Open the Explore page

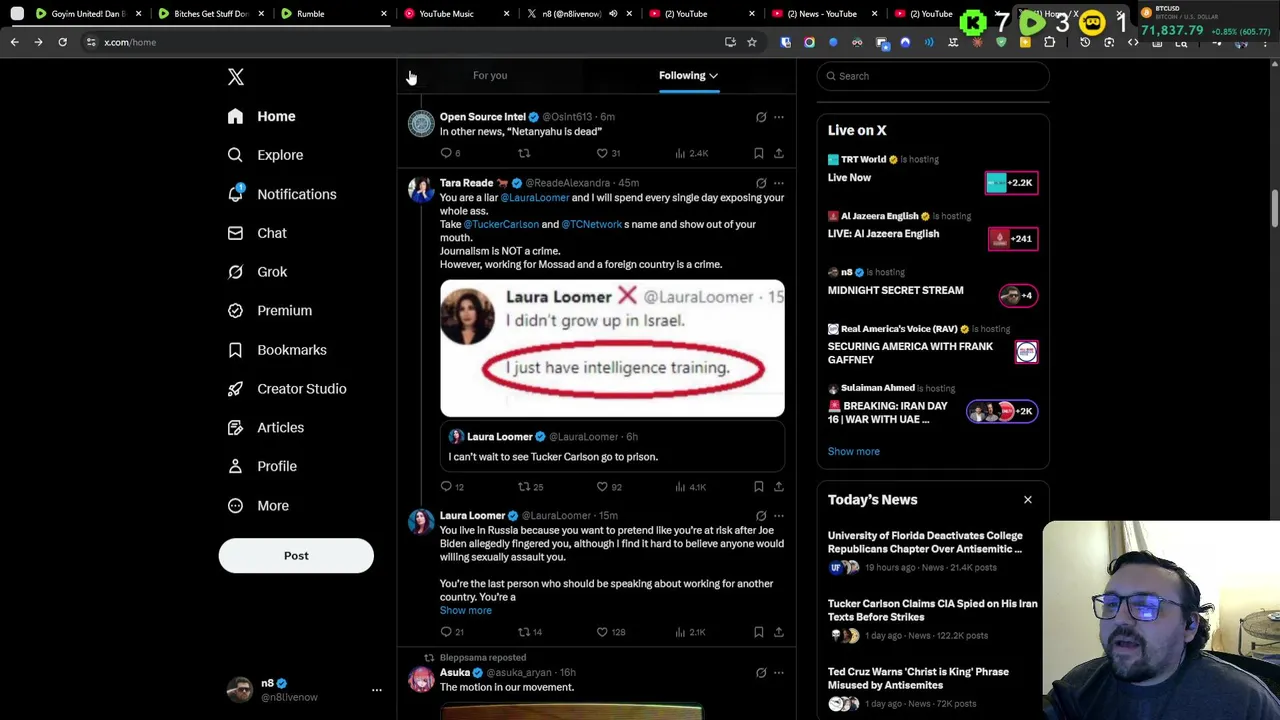pos(265,155)
